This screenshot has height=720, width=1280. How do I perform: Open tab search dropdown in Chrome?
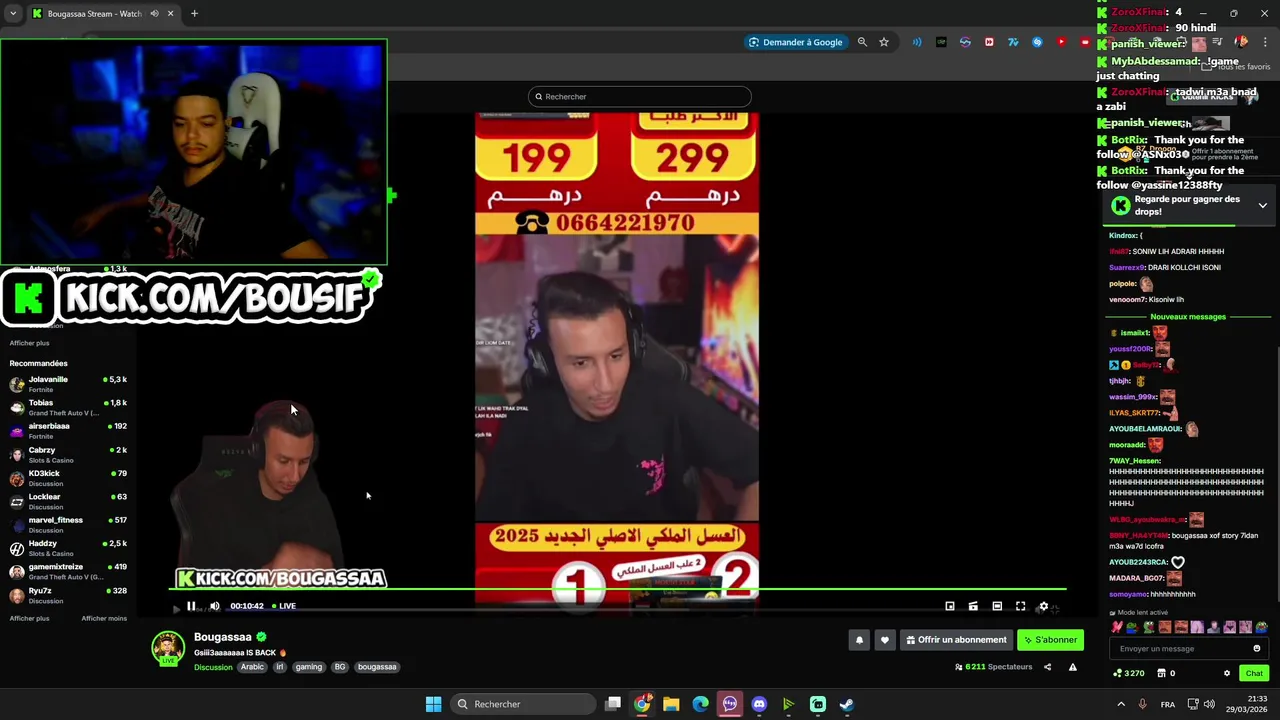12,14
